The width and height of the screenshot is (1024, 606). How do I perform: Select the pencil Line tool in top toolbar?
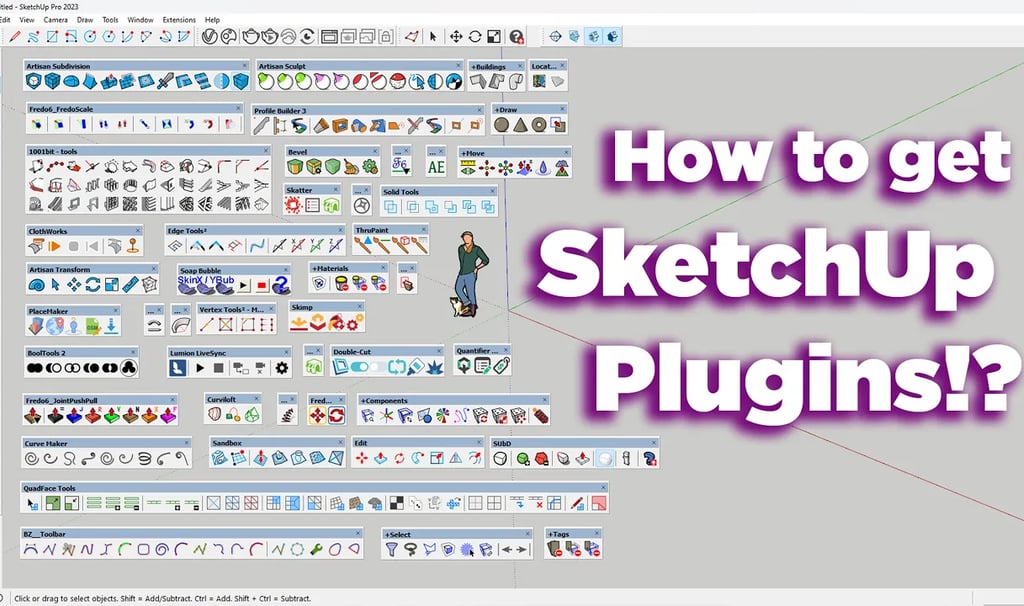pyautogui.click(x=14, y=37)
